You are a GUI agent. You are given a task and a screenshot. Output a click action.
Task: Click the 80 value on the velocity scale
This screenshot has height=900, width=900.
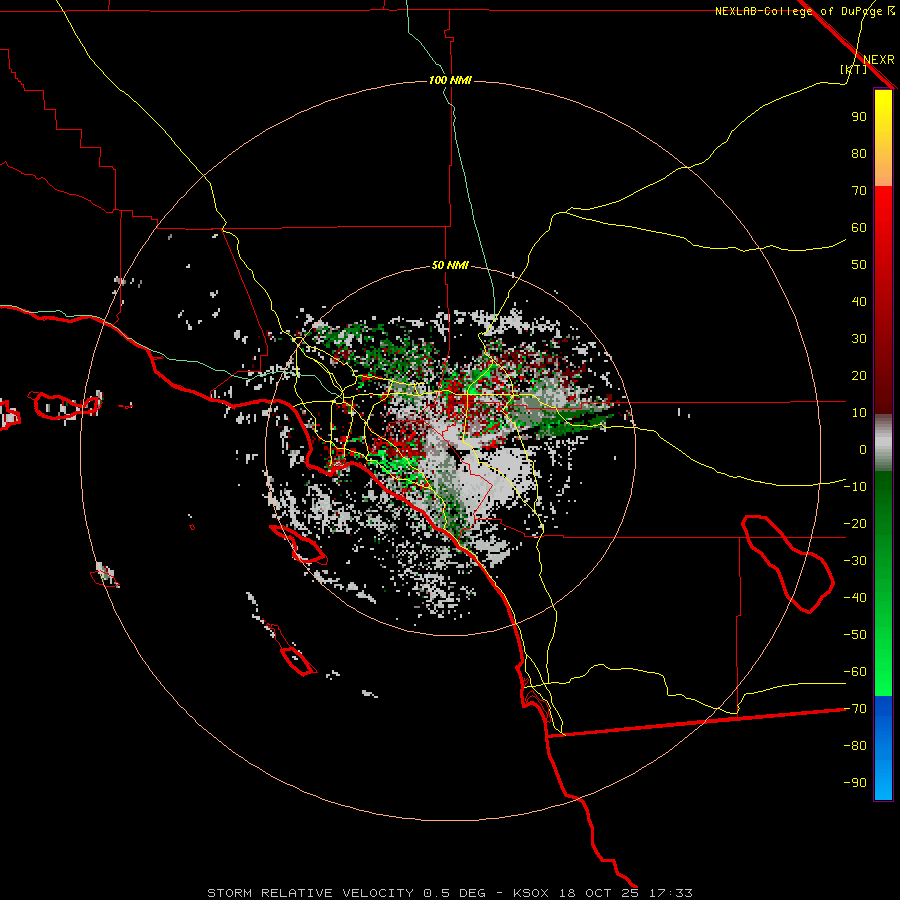click(859, 153)
